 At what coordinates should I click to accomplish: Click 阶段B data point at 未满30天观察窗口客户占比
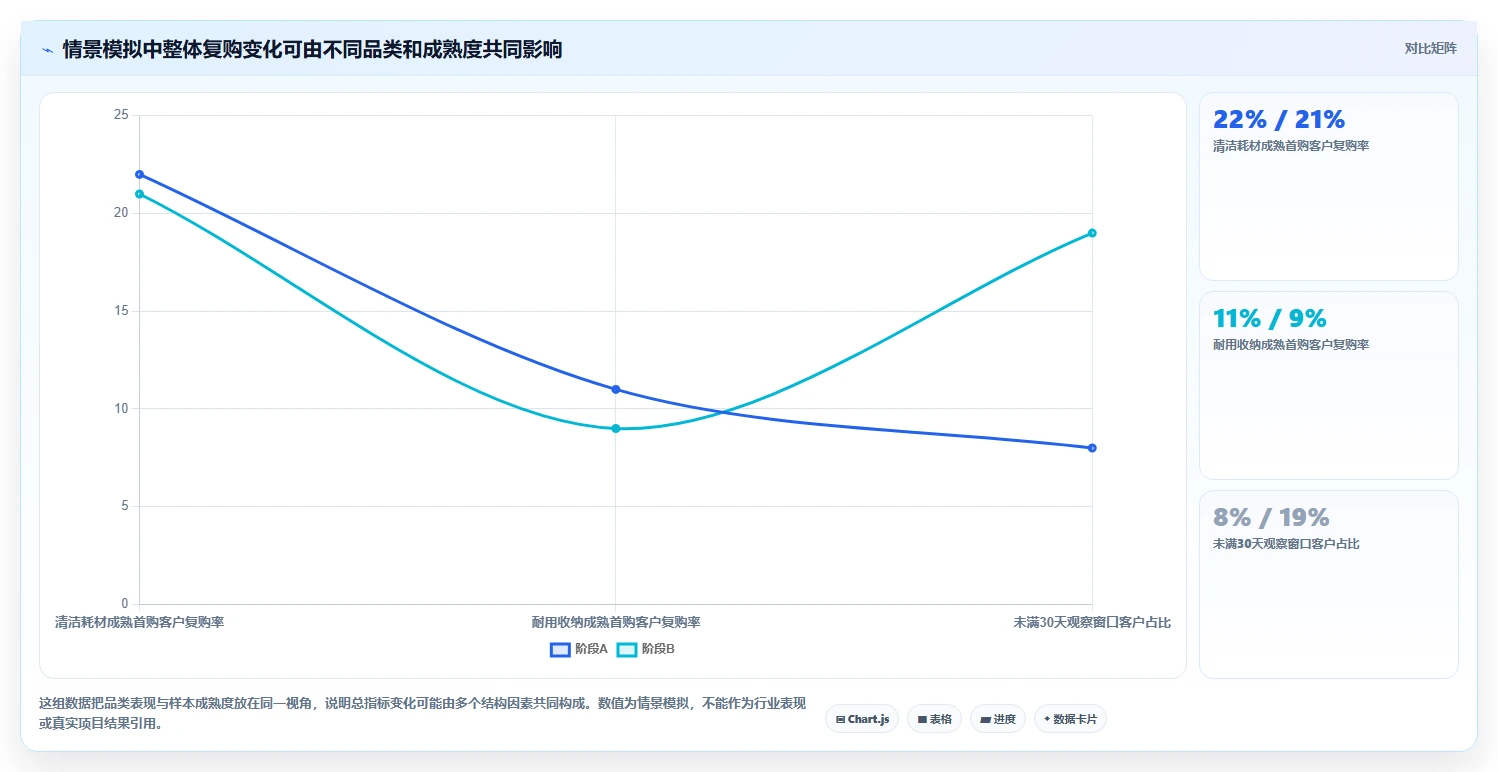point(1092,233)
